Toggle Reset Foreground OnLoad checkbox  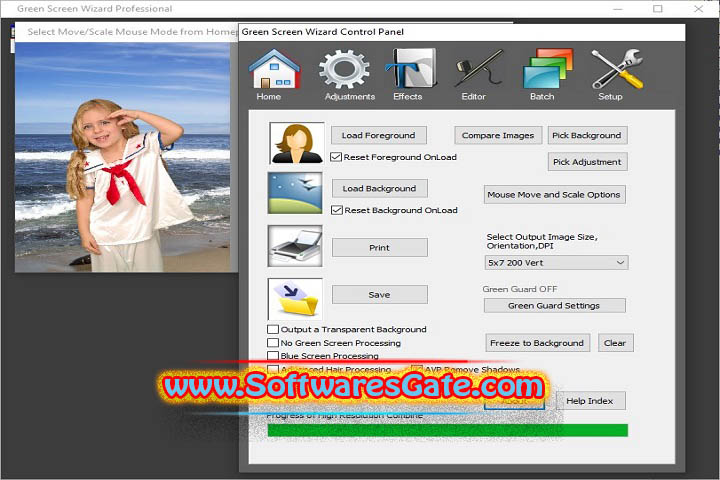pos(336,157)
